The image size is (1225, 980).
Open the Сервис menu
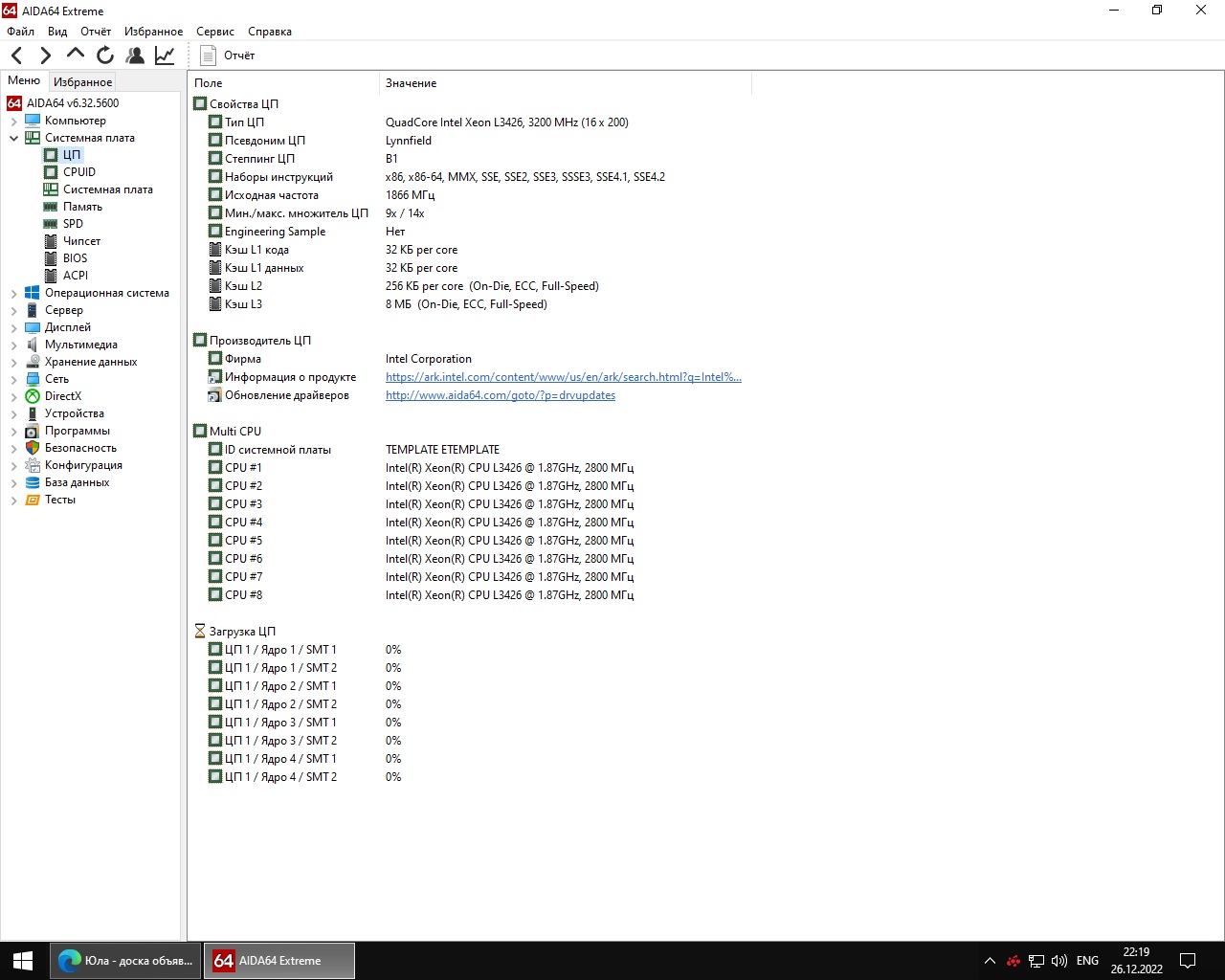click(215, 32)
